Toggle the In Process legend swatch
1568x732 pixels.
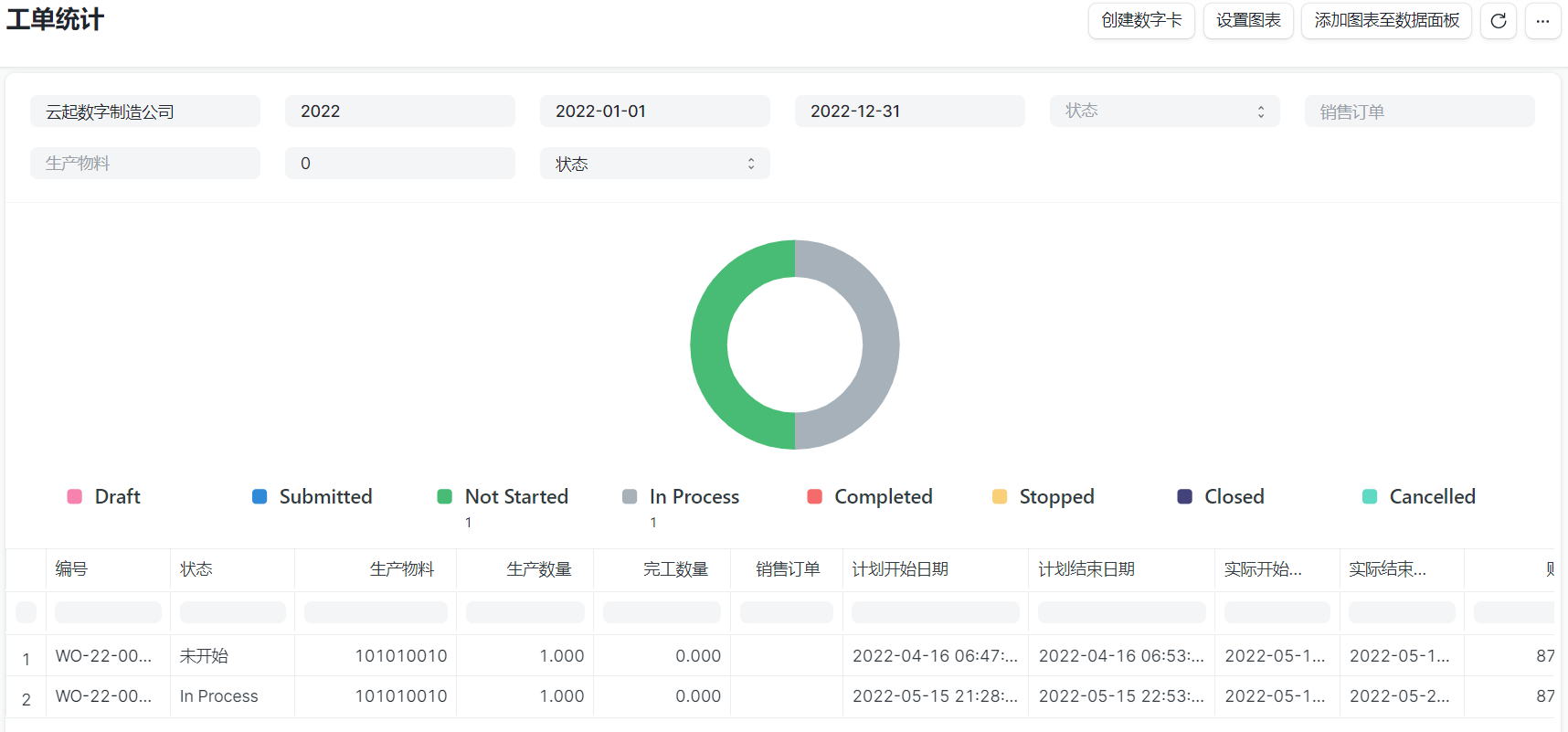[x=630, y=496]
